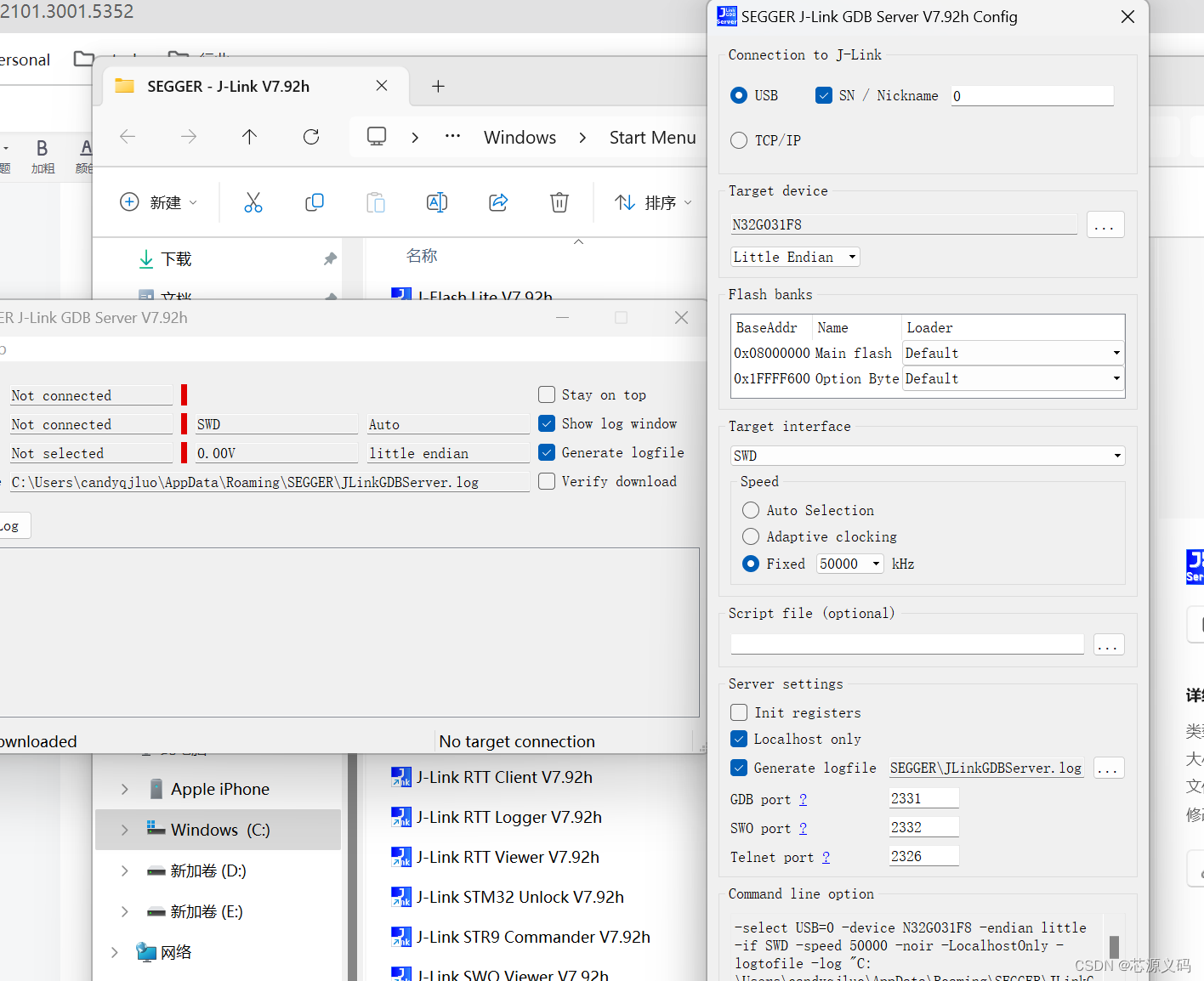Browse for logfile path with ... button
The width and height of the screenshot is (1204, 981).
coord(1109,768)
